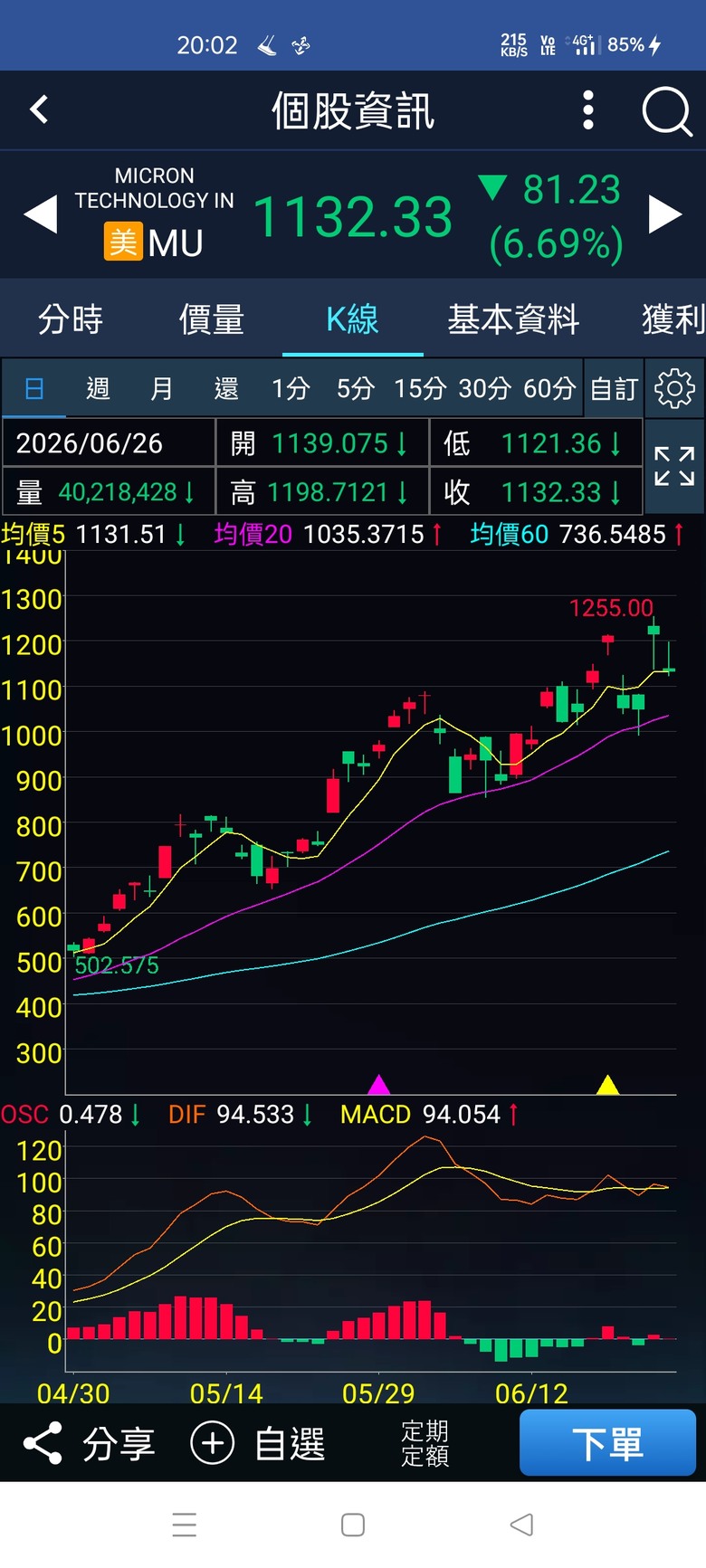Switch to 分時 tab
Image resolution: width=706 pixels, height=1568 pixels.
coord(71,319)
